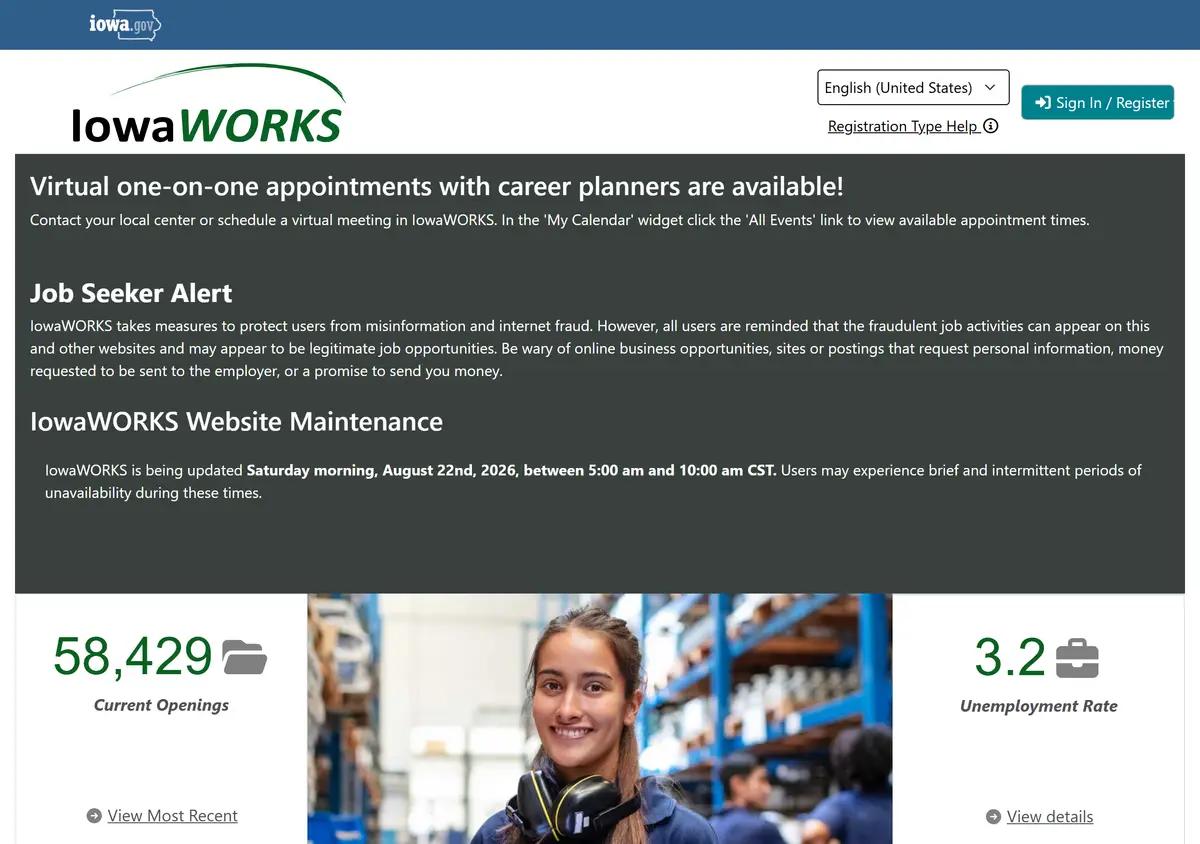Screen dimensions: 1200x844
Task: Open the View details link
Action: click(1050, 817)
